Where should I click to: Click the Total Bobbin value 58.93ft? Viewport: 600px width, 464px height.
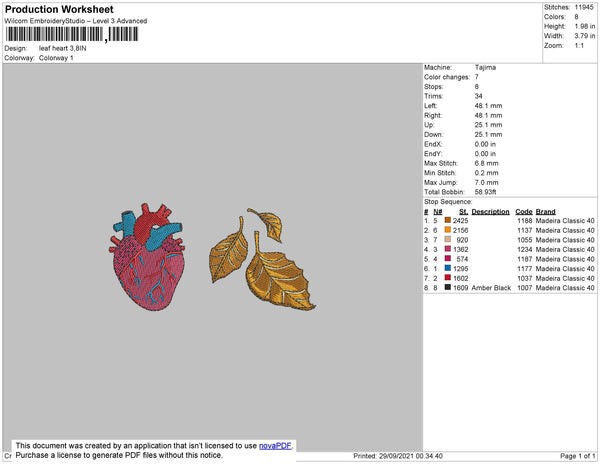coord(485,192)
